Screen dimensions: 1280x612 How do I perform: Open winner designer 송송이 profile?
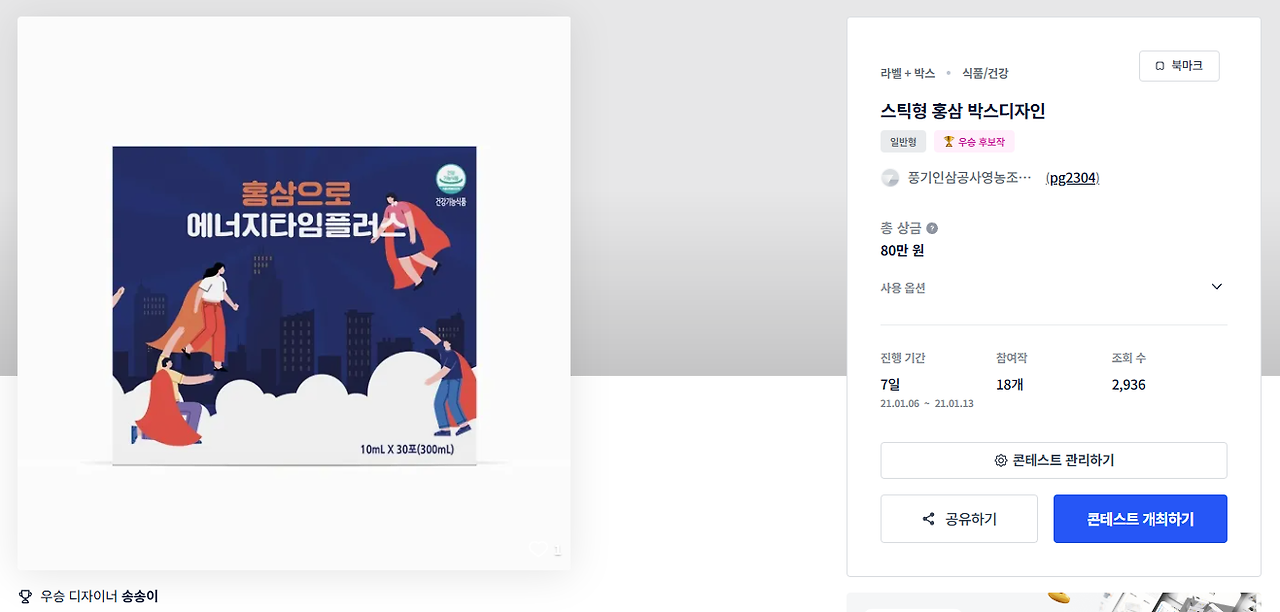(x=140, y=596)
